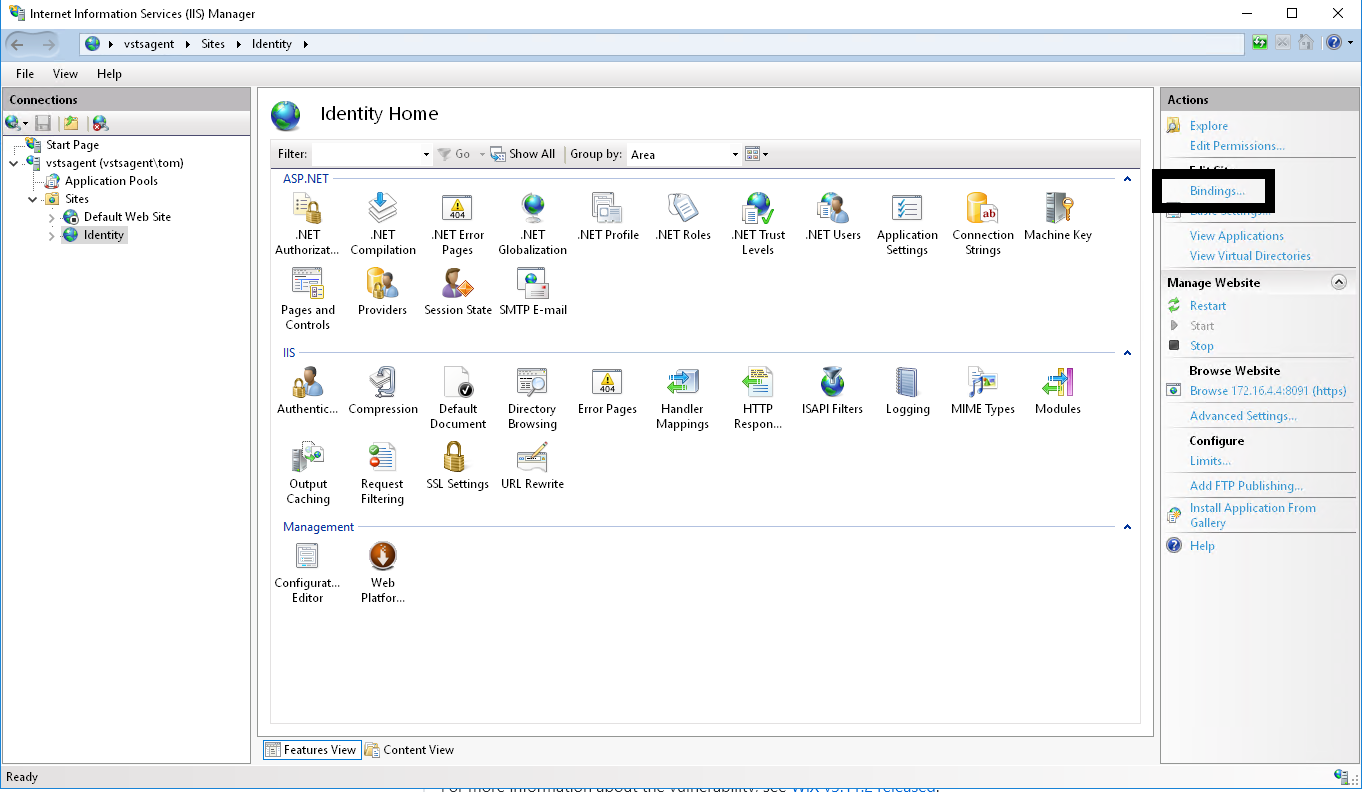Open the Application Settings feature
Screen dimensions: 1362x792
(x=908, y=223)
